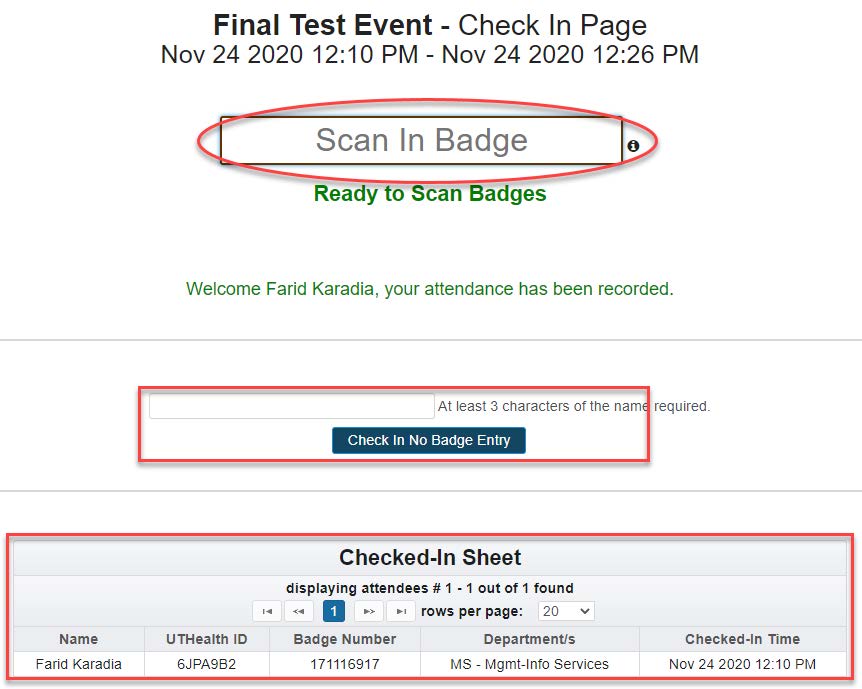
Task: Sort by Name column header
Action: [x=79, y=639]
